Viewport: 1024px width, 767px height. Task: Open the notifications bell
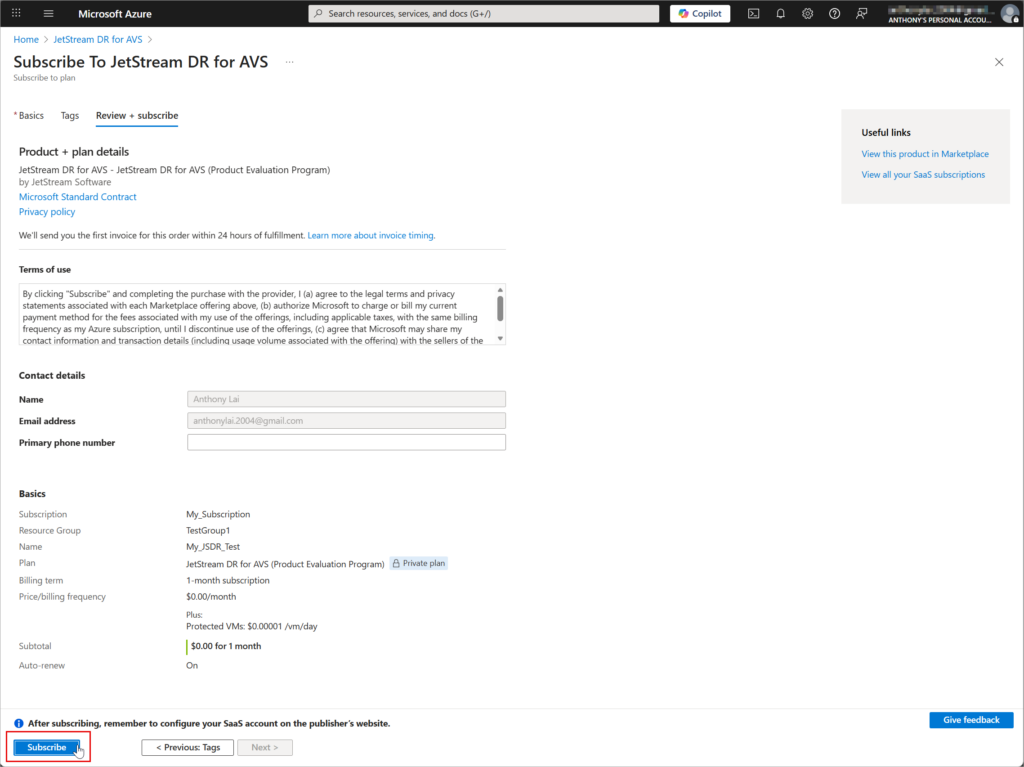[780, 14]
